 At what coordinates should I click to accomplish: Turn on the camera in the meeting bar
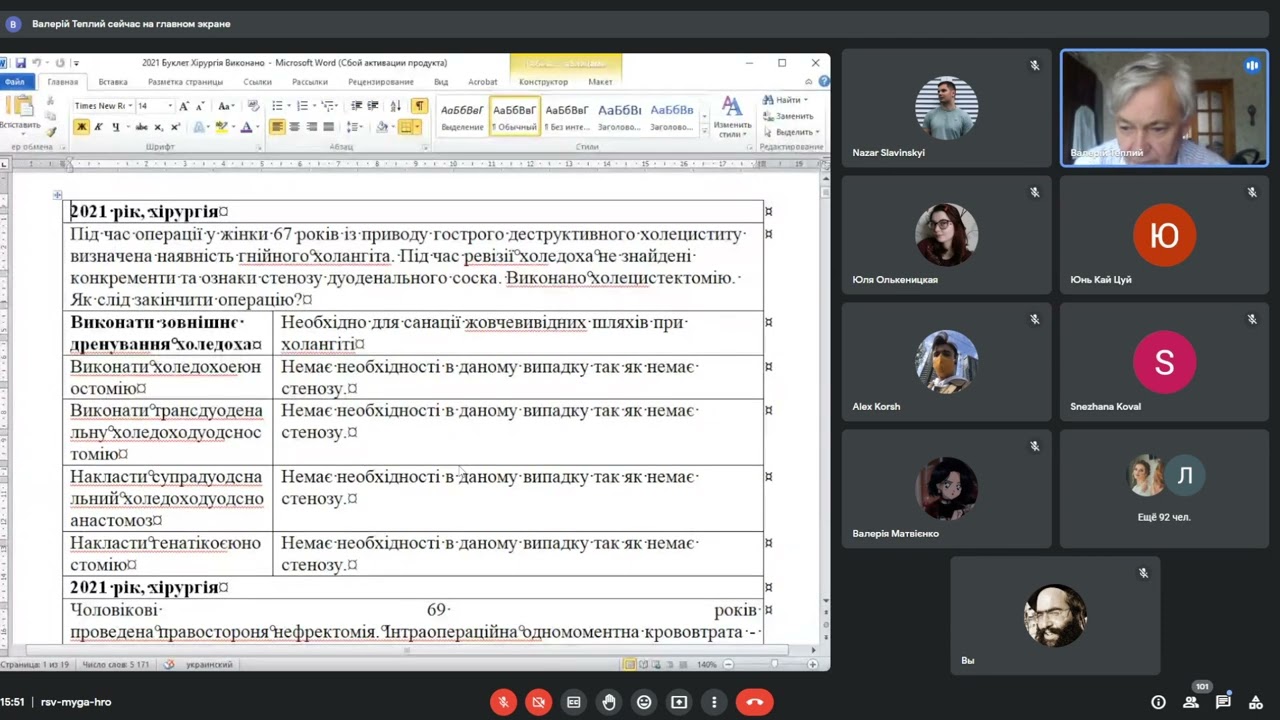[x=539, y=702]
